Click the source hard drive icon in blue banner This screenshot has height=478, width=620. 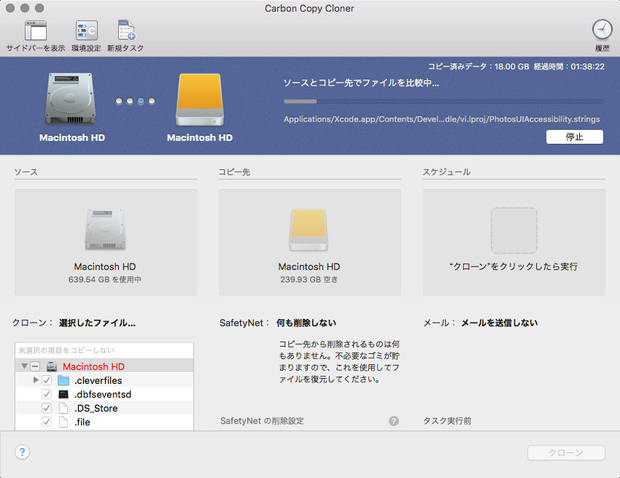pos(71,99)
